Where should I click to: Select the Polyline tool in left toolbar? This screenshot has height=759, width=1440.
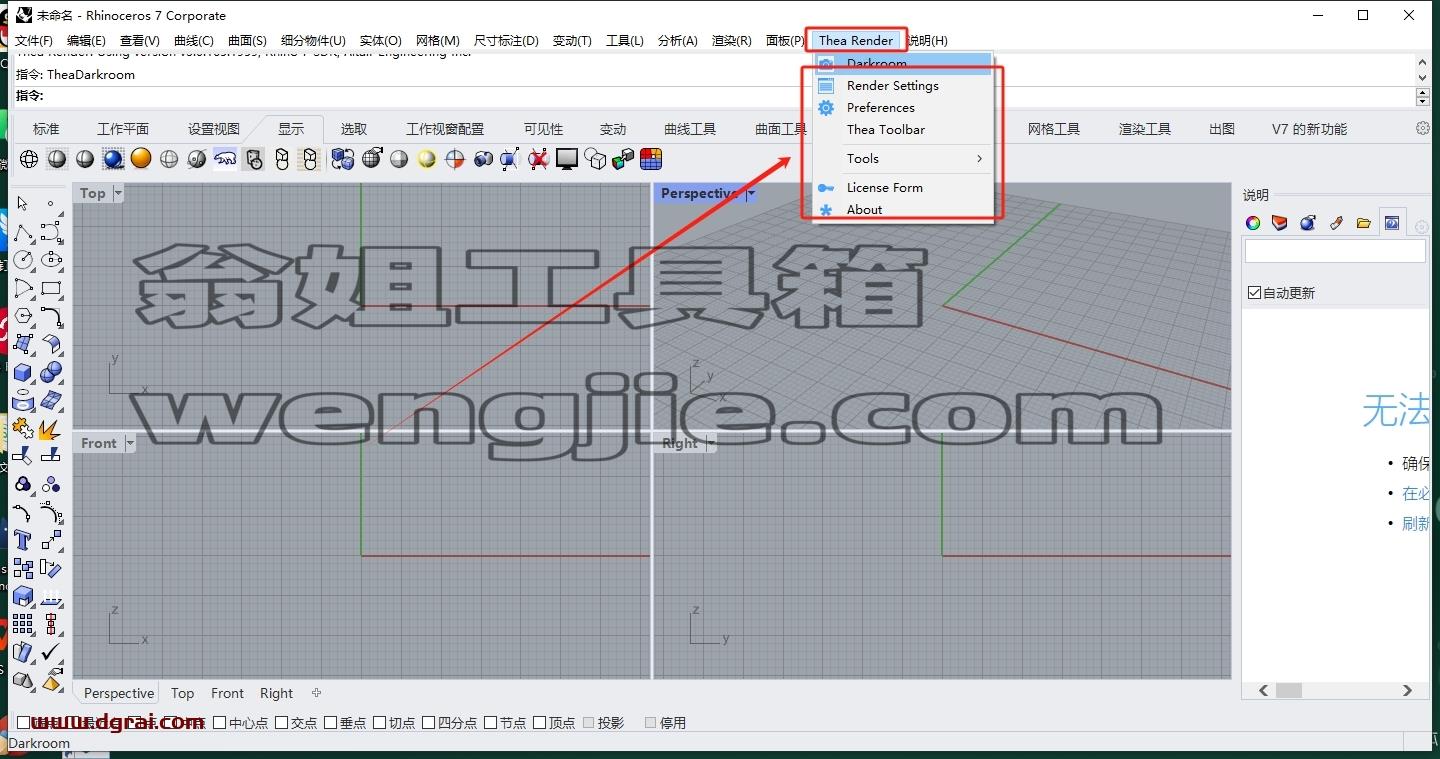[x=23, y=232]
